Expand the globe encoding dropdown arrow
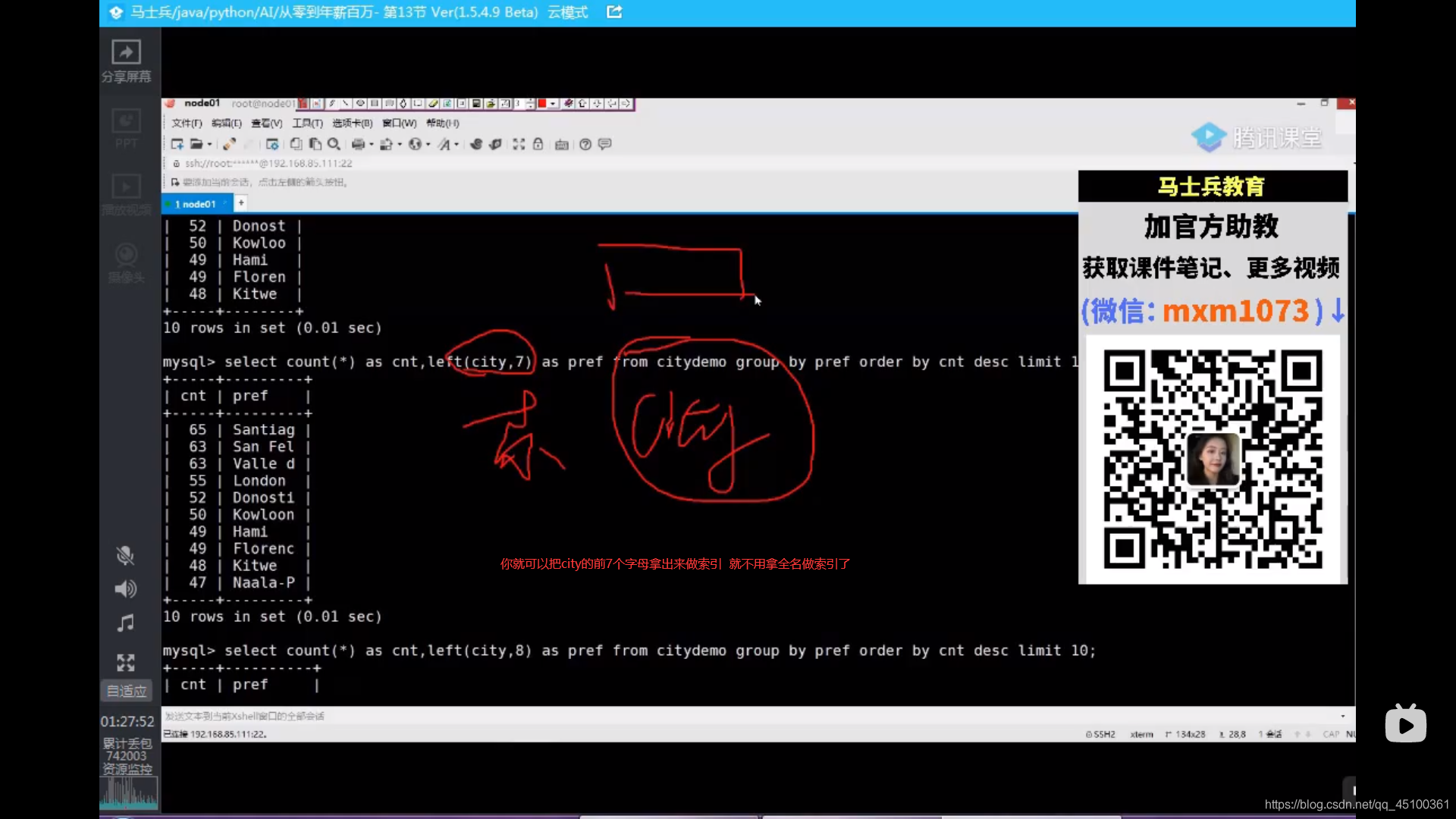 tap(428, 144)
